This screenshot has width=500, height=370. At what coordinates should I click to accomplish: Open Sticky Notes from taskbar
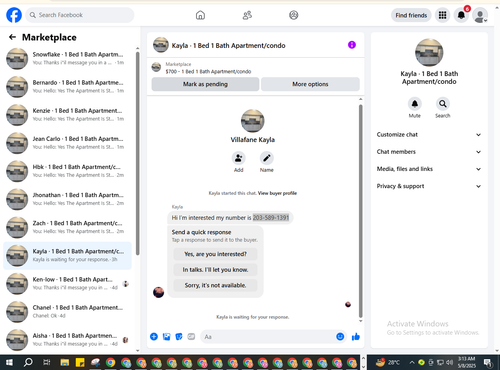(80, 362)
